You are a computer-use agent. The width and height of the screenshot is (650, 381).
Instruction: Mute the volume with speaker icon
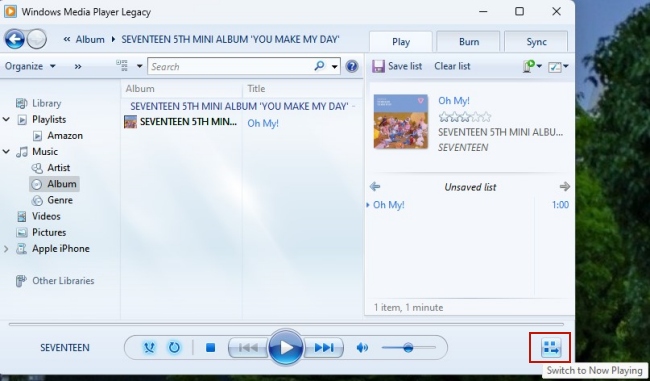[x=362, y=347]
